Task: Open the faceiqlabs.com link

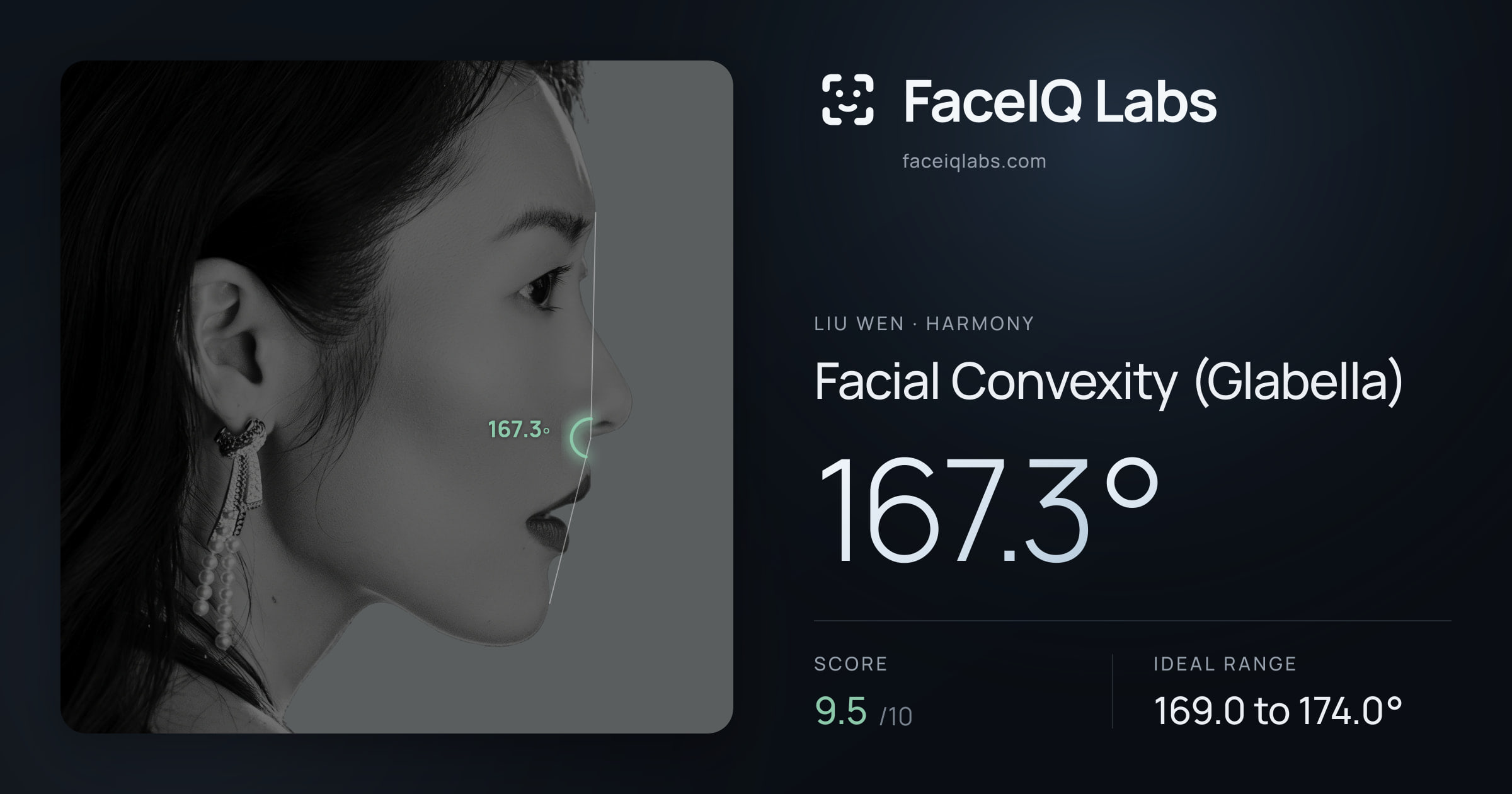Action: point(974,161)
